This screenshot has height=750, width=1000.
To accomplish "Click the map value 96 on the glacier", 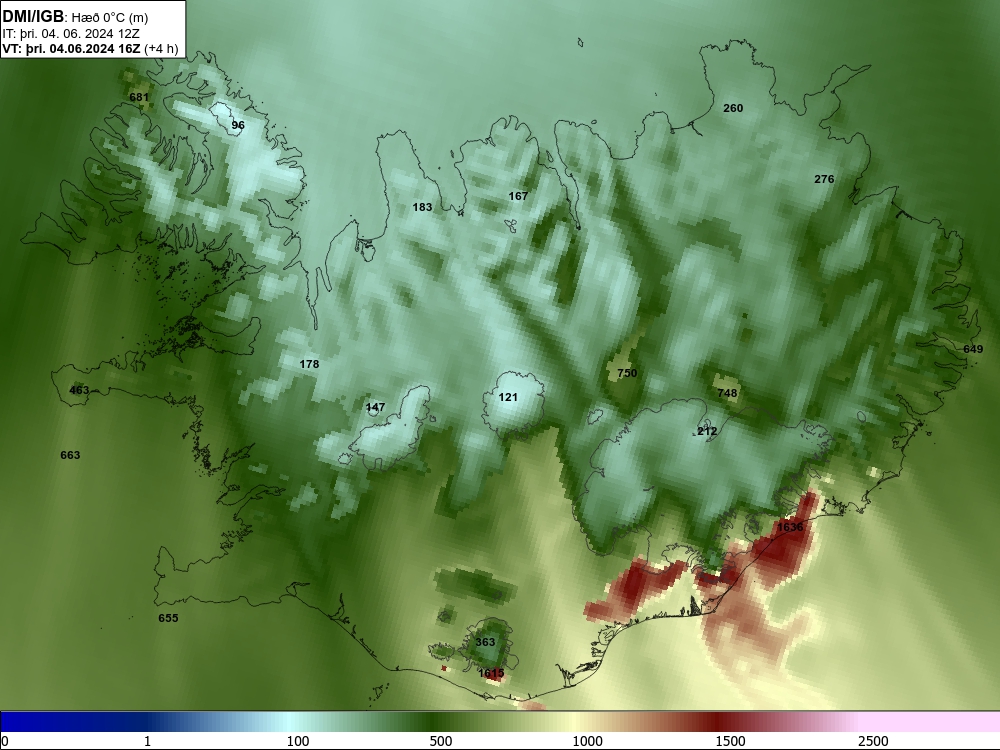I will 238,125.
